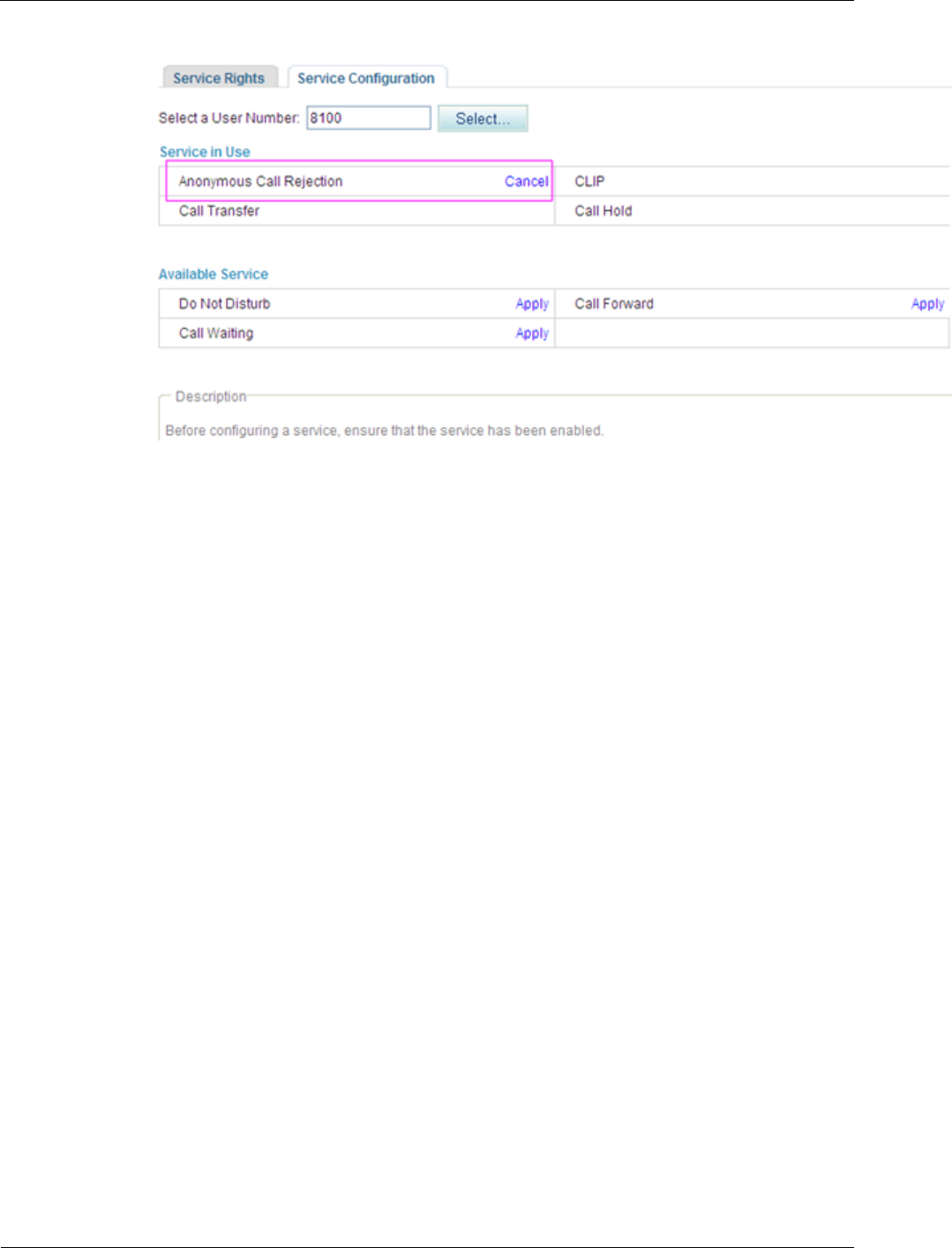Click the Call Transfer service entry
This screenshot has width=952, height=1248.
click(x=219, y=211)
